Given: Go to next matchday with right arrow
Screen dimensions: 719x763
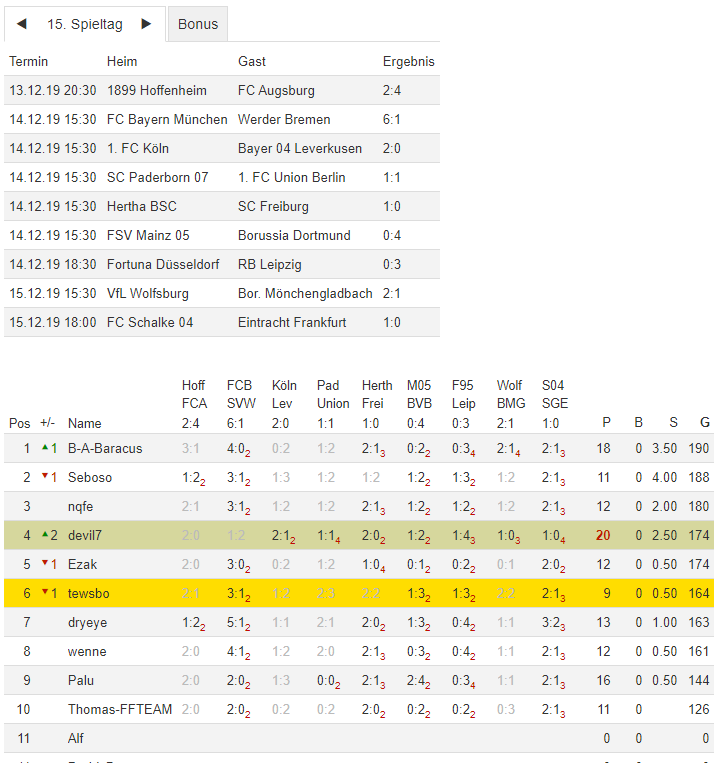Looking at the screenshot, I should pos(146,24).
